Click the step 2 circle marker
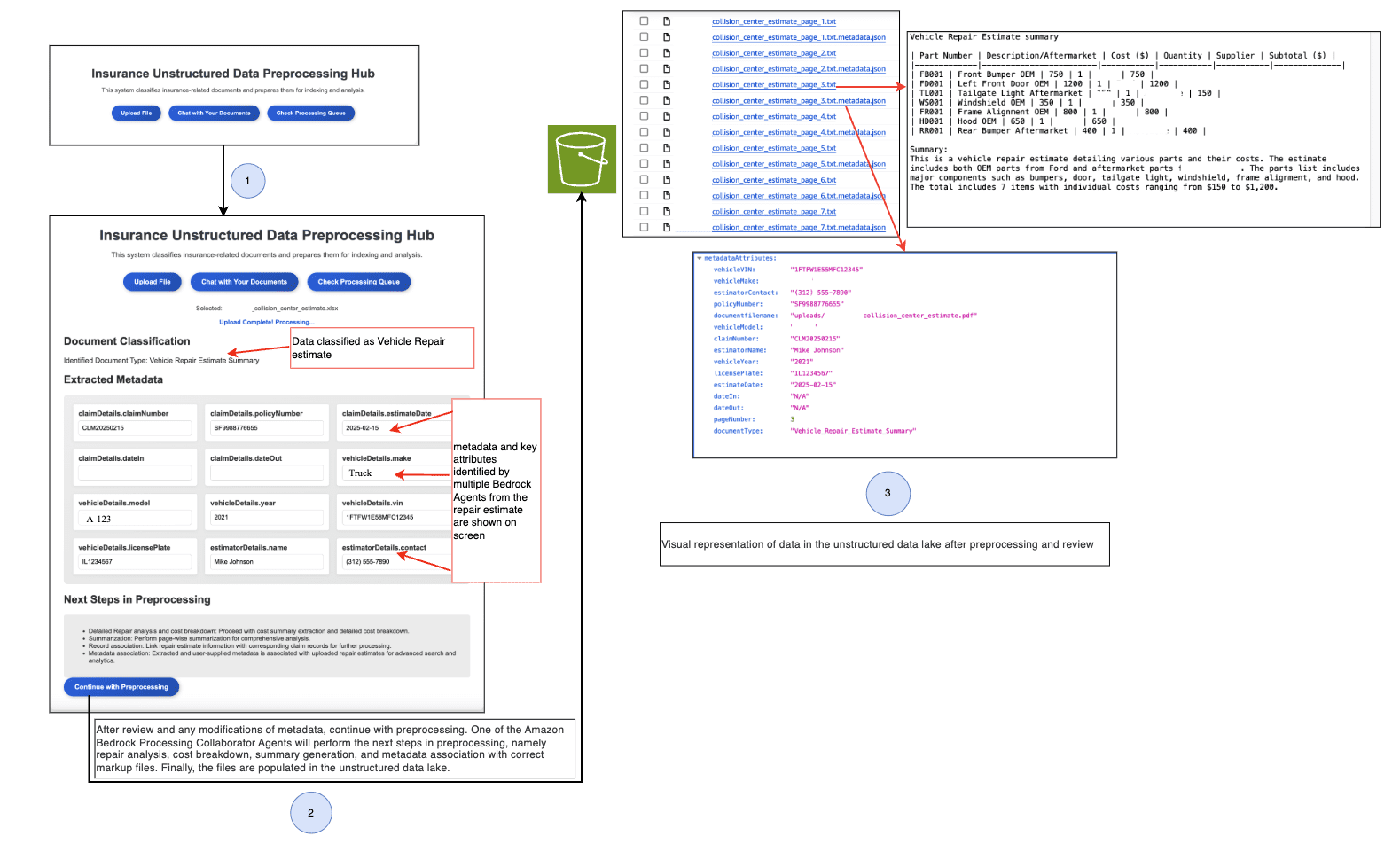The height and width of the screenshot is (844, 1400). point(310,813)
